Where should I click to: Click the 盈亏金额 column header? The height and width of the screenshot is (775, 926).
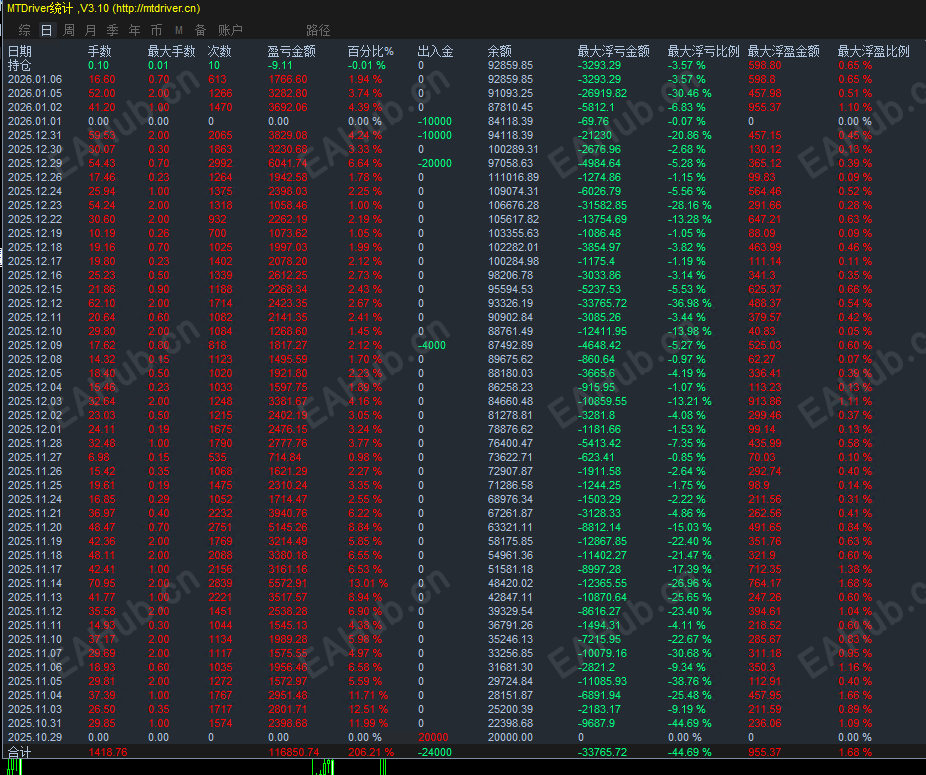pos(292,51)
